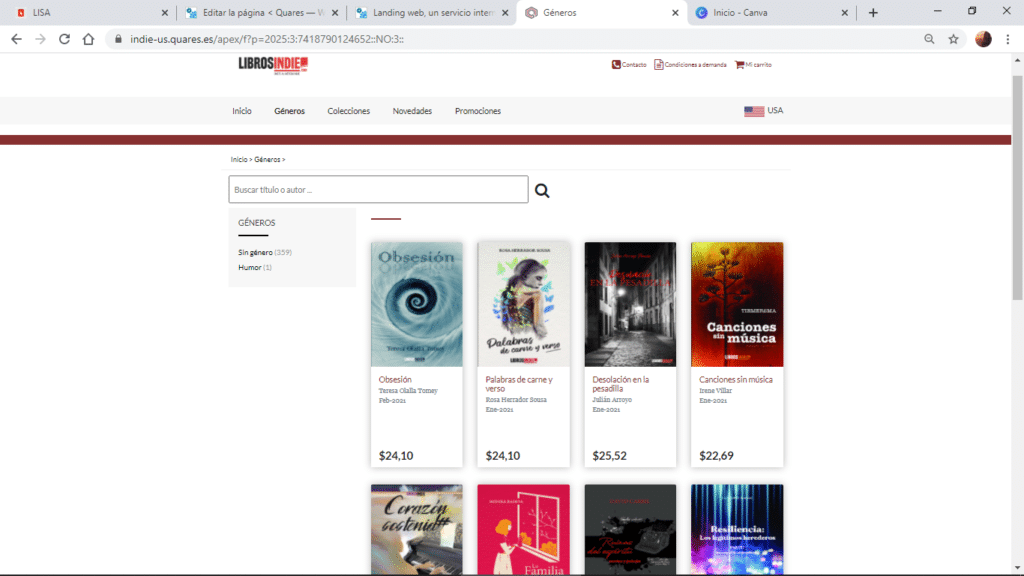
Task: Click the browser back arrow
Action: (x=16, y=39)
